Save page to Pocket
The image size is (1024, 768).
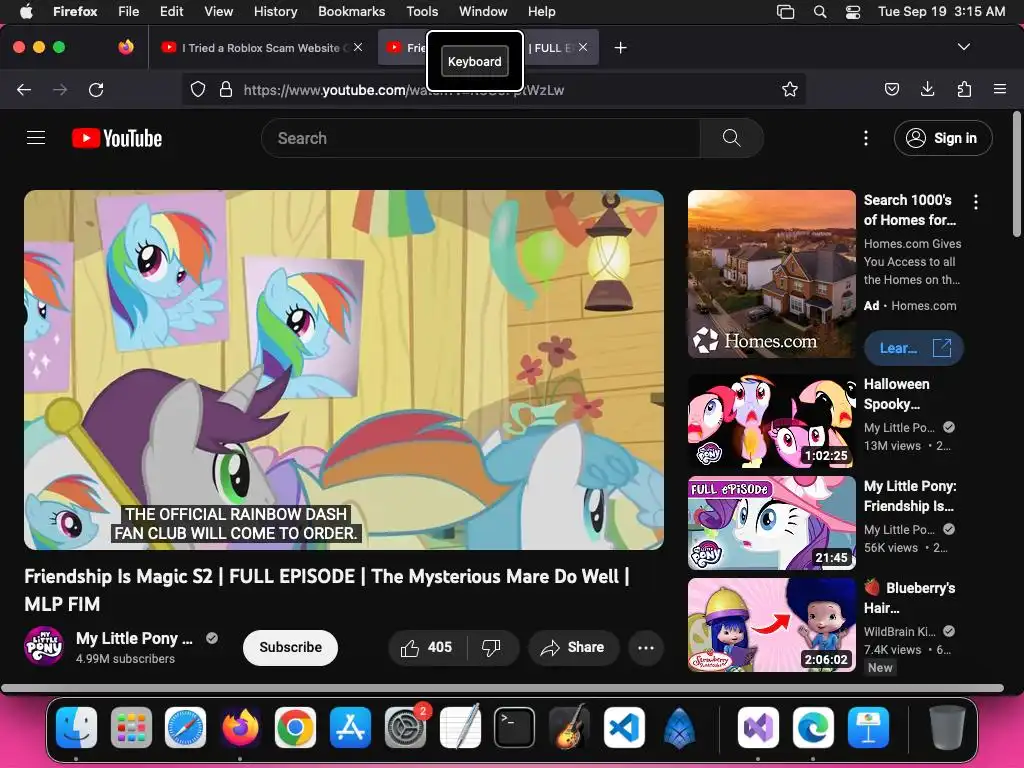pyautogui.click(x=891, y=89)
